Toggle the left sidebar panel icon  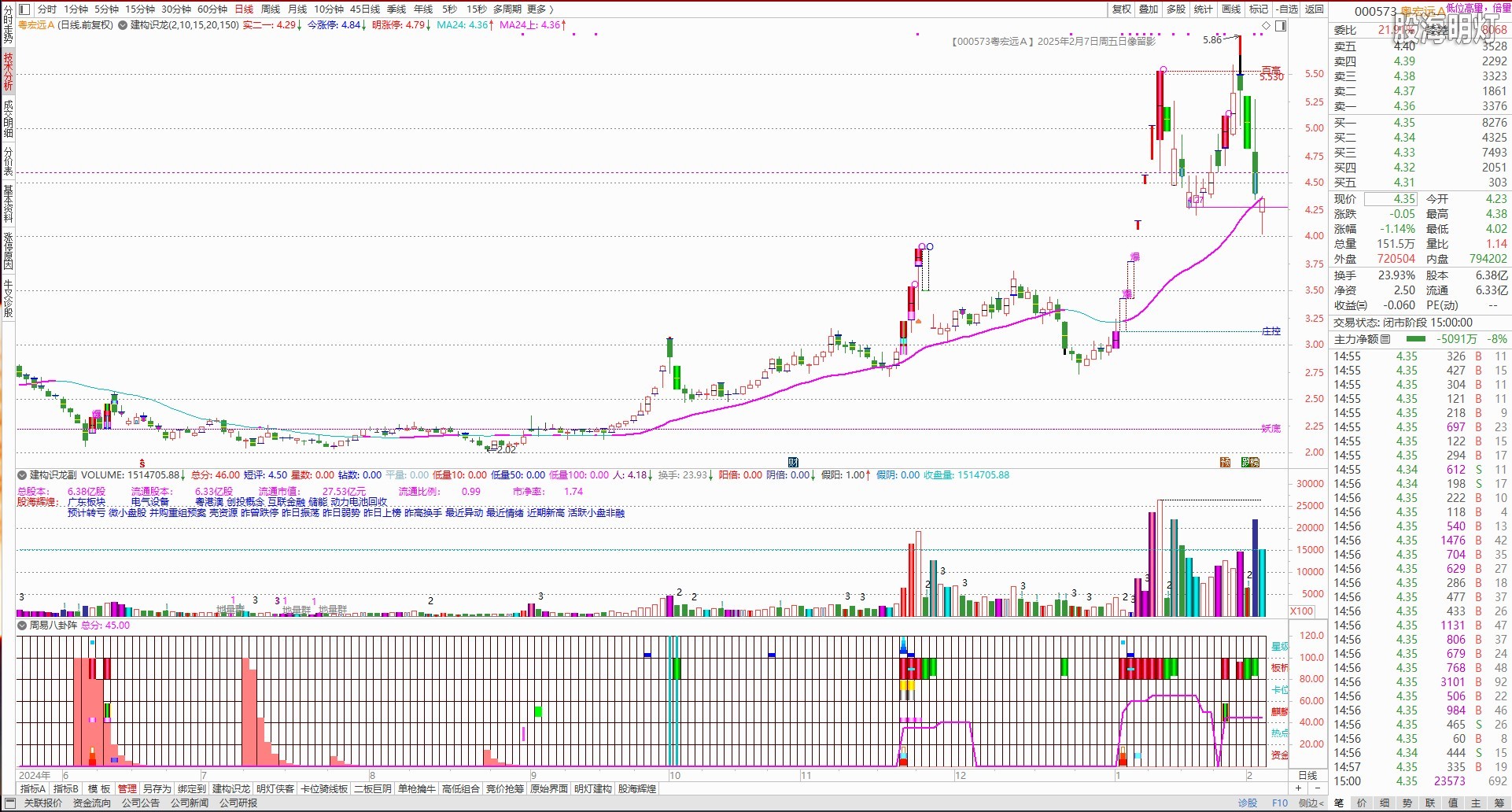click(24, 9)
